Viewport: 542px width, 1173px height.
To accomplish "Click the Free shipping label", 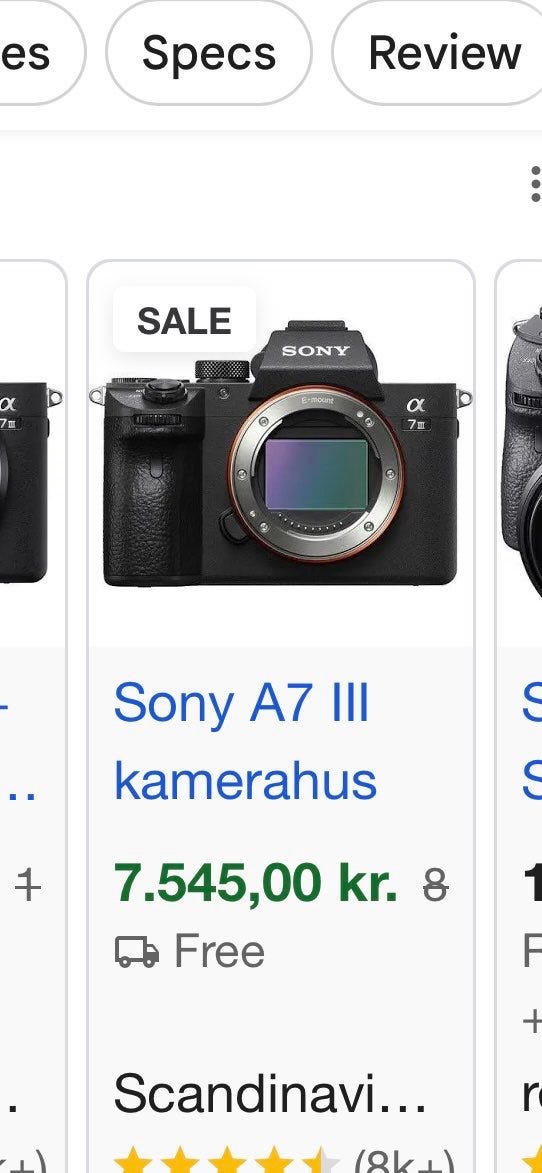I will click(x=219, y=952).
